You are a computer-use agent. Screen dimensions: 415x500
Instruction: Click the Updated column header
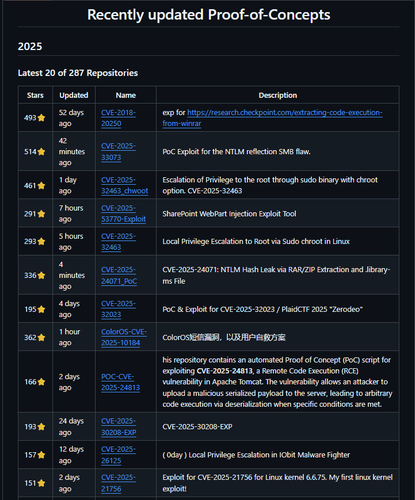point(74,95)
